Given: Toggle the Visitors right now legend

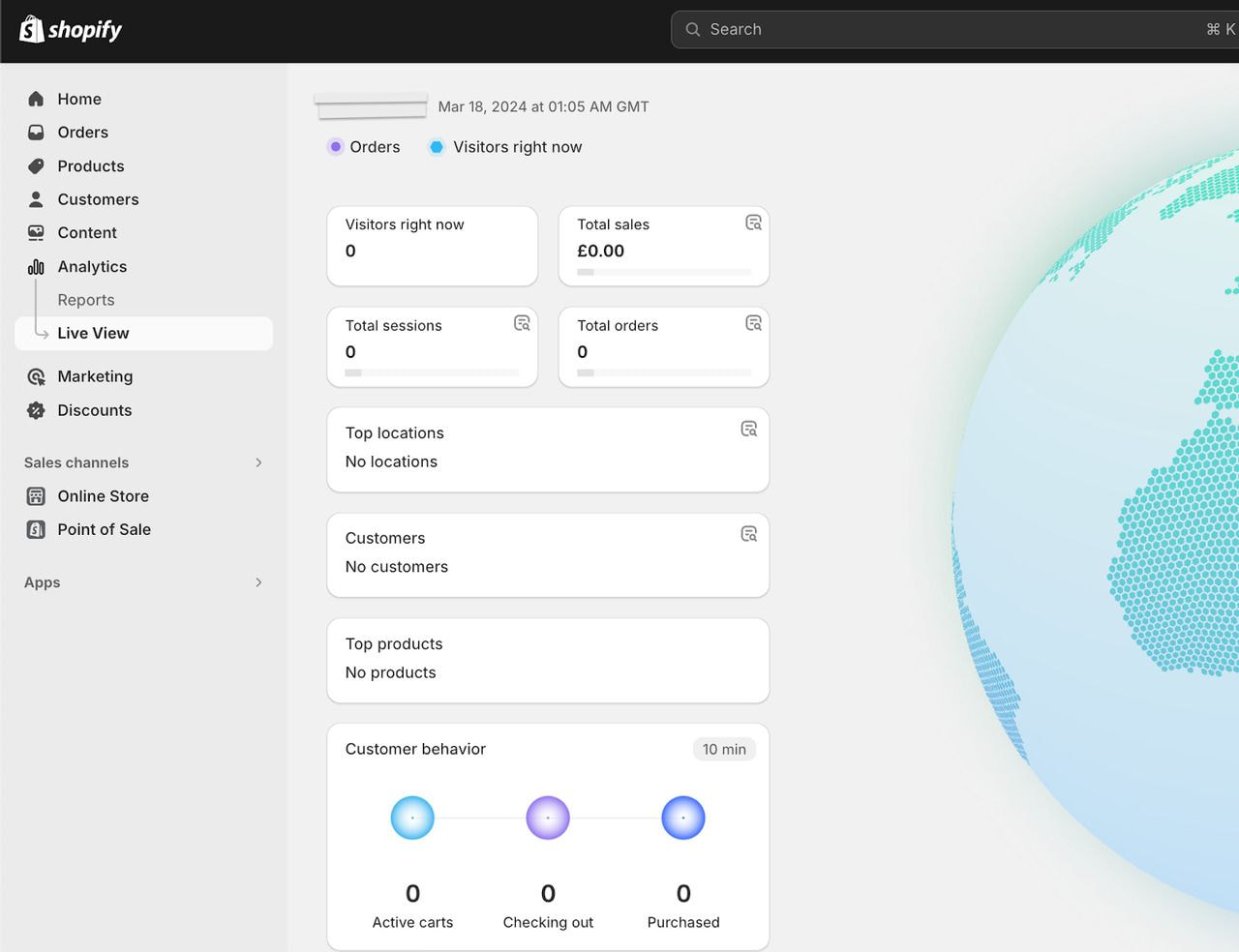Looking at the screenshot, I should [437, 147].
